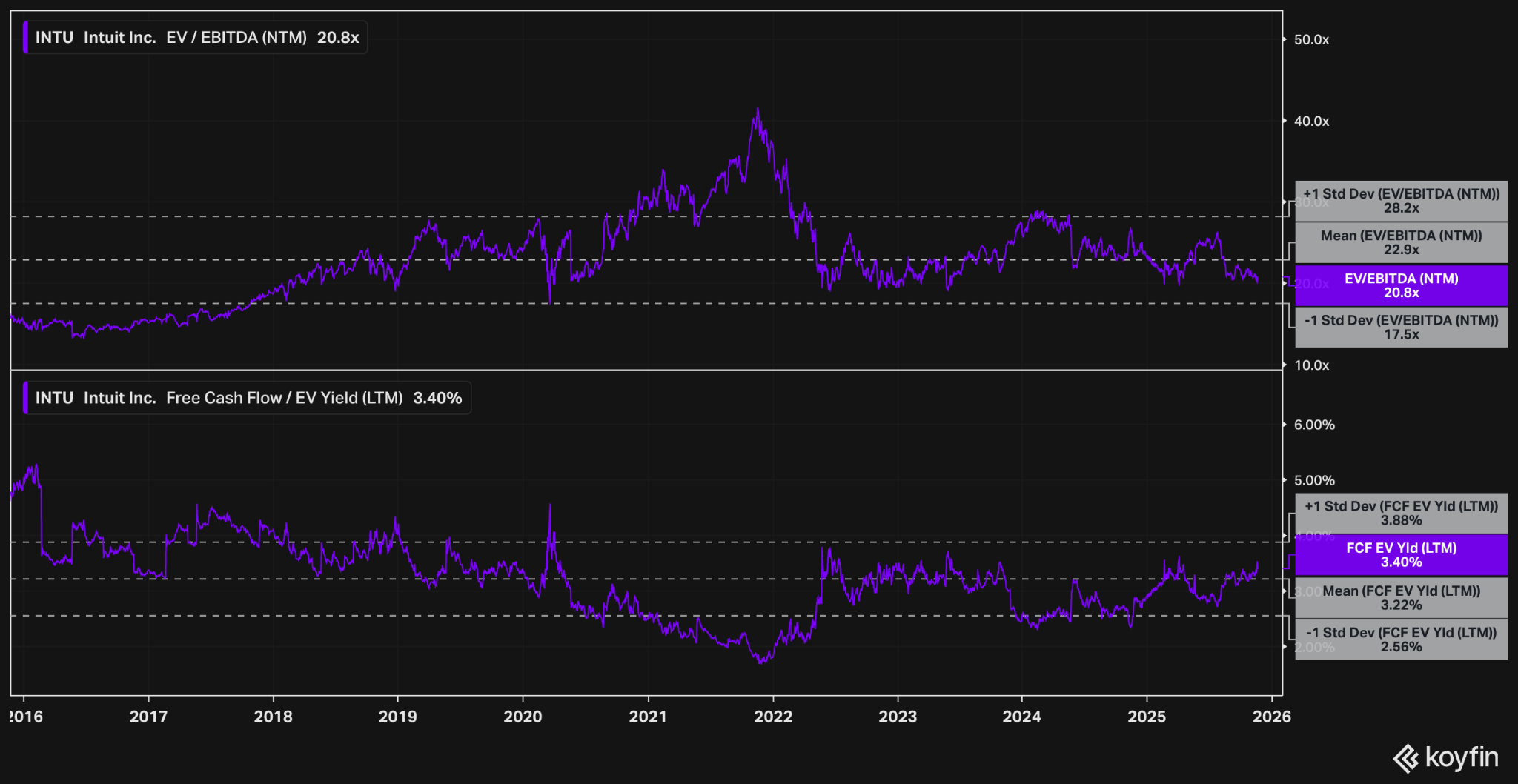This screenshot has height=784, width=1518.
Task: Click the purple EV/EBITDA (NTM) 20.8x value tag
Action: (x=1401, y=285)
